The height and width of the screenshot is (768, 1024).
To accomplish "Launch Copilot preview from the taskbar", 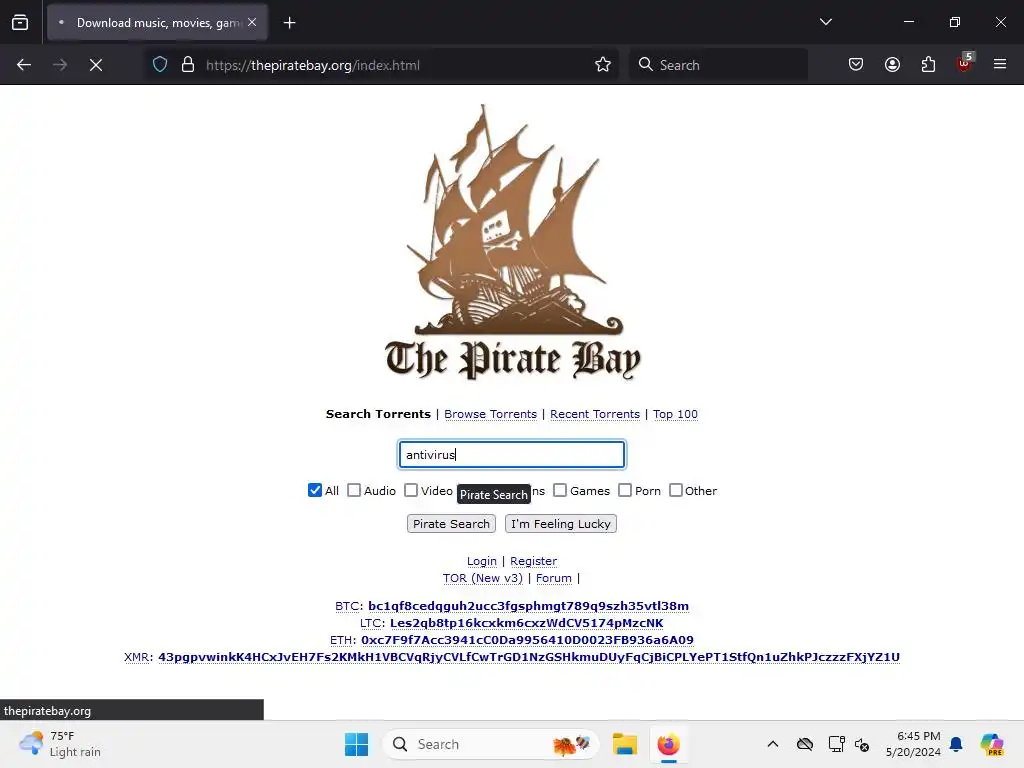I will [992, 744].
